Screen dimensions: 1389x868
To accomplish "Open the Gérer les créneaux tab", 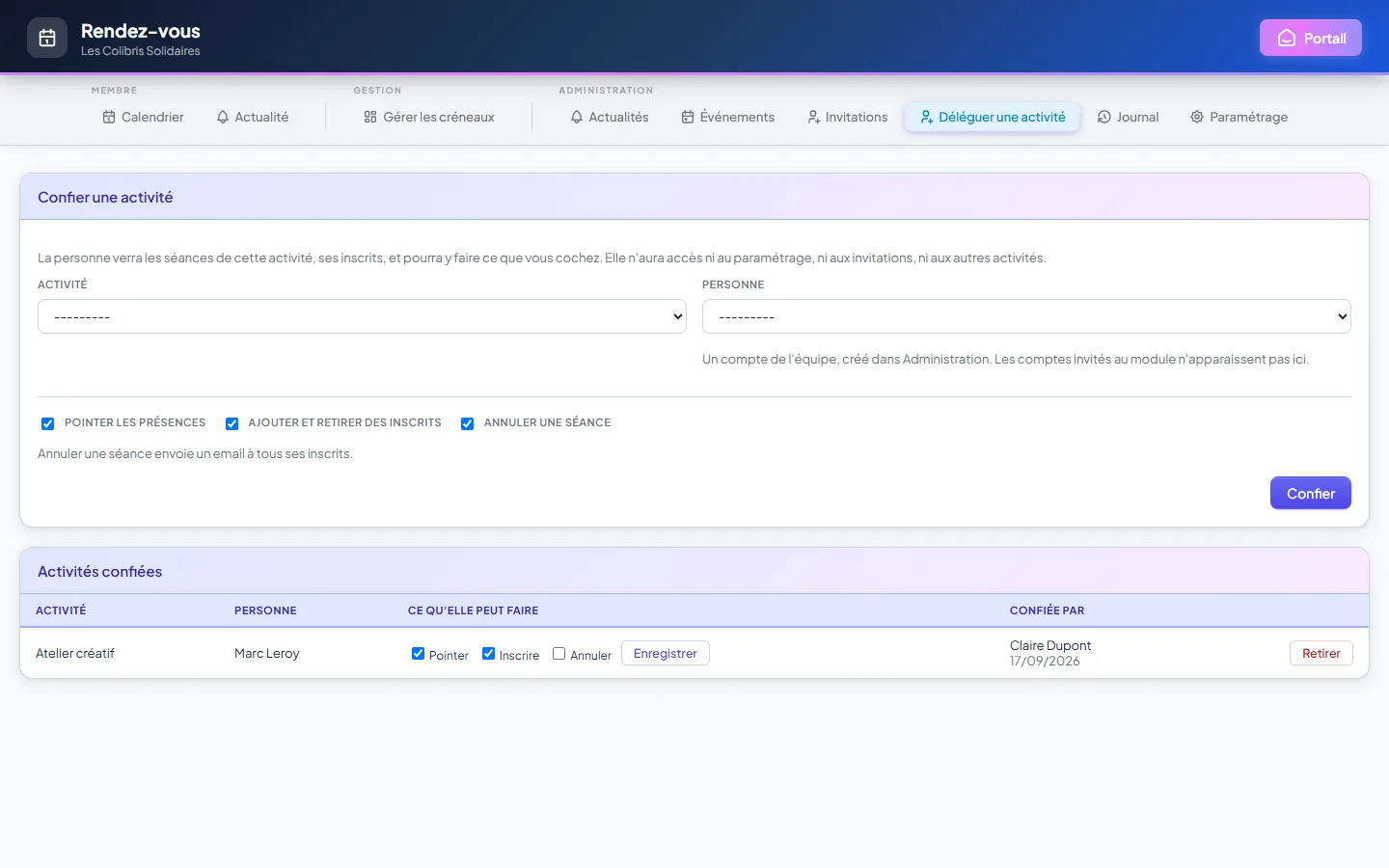I will tap(429, 117).
